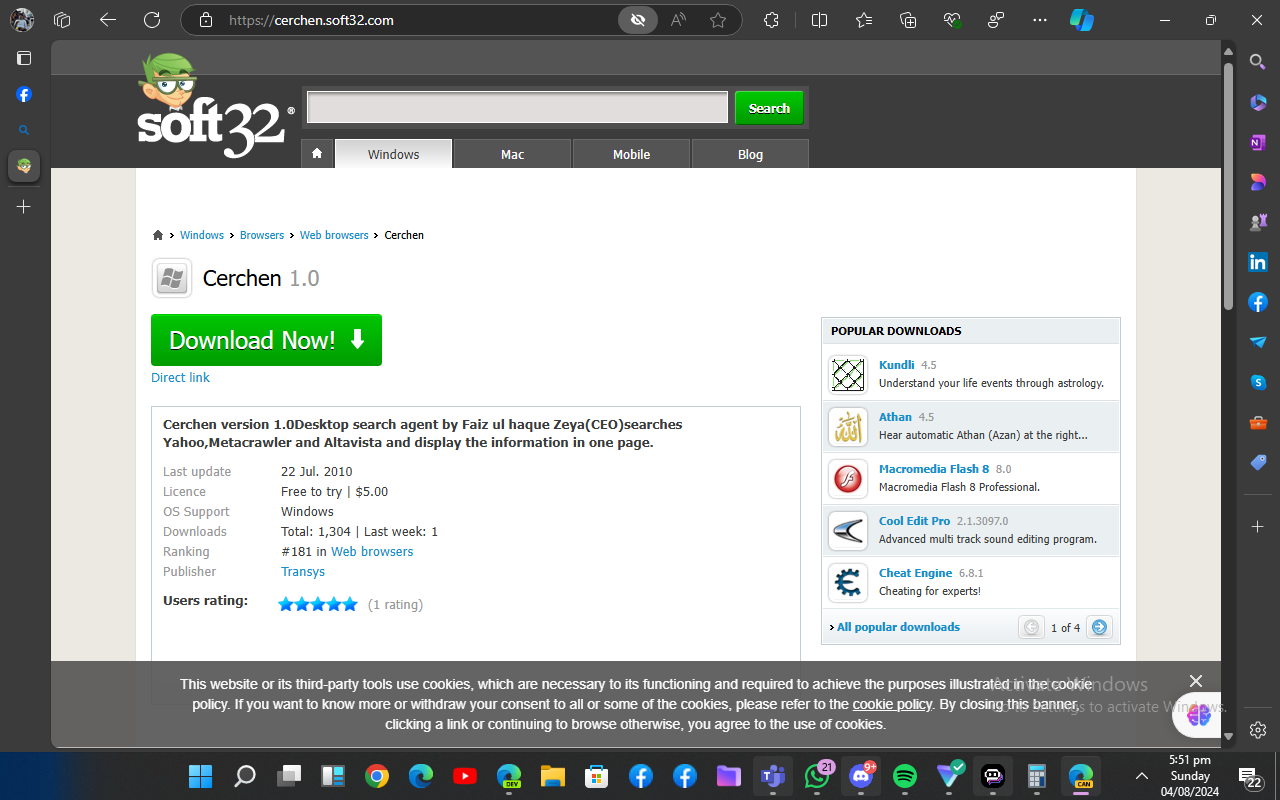The width and height of the screenshot is (1280, 800).
Task: Open Spotify from the taskbar
Action: click(x=904, y=776)
